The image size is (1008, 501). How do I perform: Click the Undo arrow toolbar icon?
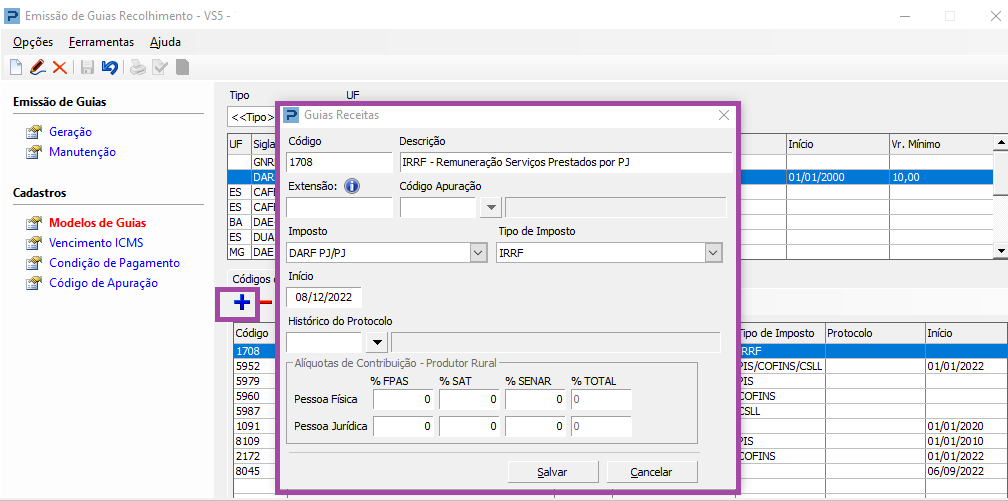110,68
